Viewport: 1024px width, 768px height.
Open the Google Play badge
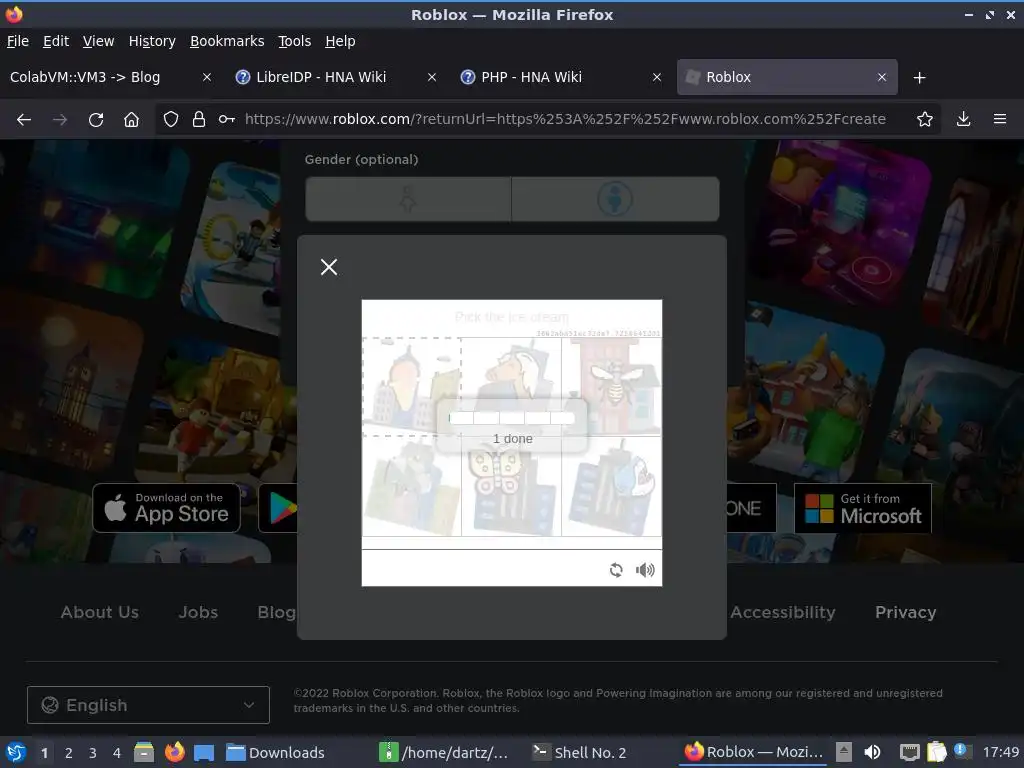pos(278,507)
